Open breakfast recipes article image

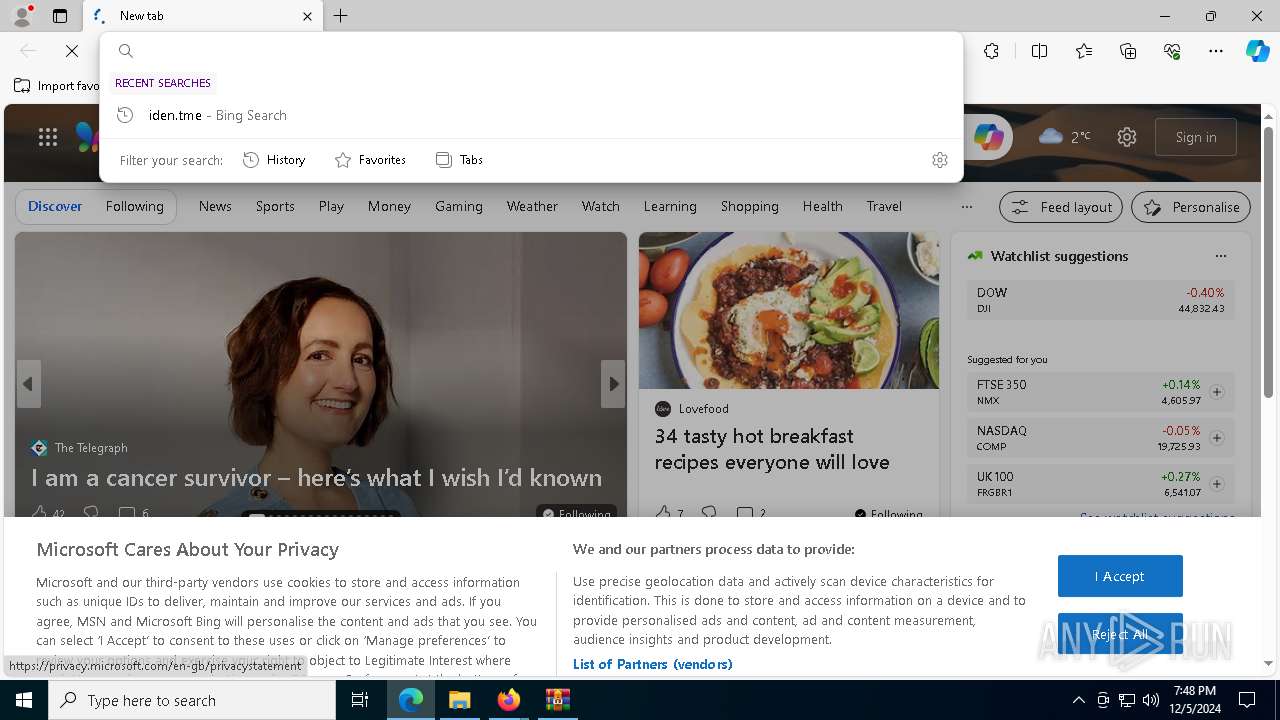tap(789, 311)
